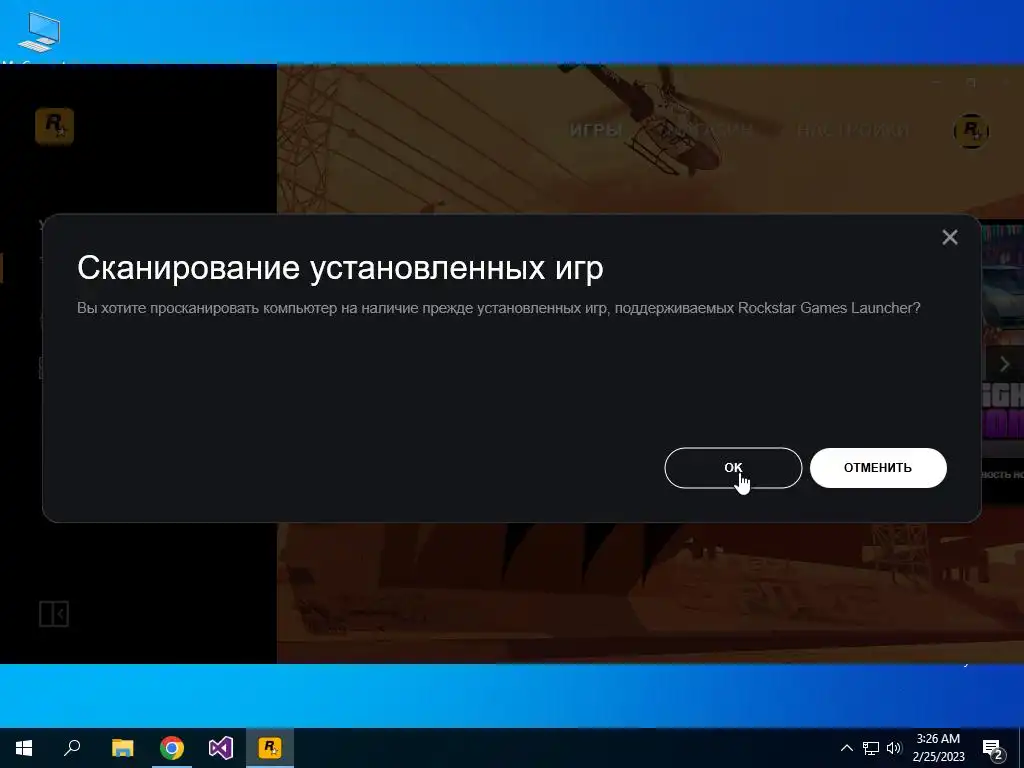The width and height of the screenshot is (1024, 768).
Task: Open the НАСТРОЙКИ tab in launcher
Action: tap(854, 130)
